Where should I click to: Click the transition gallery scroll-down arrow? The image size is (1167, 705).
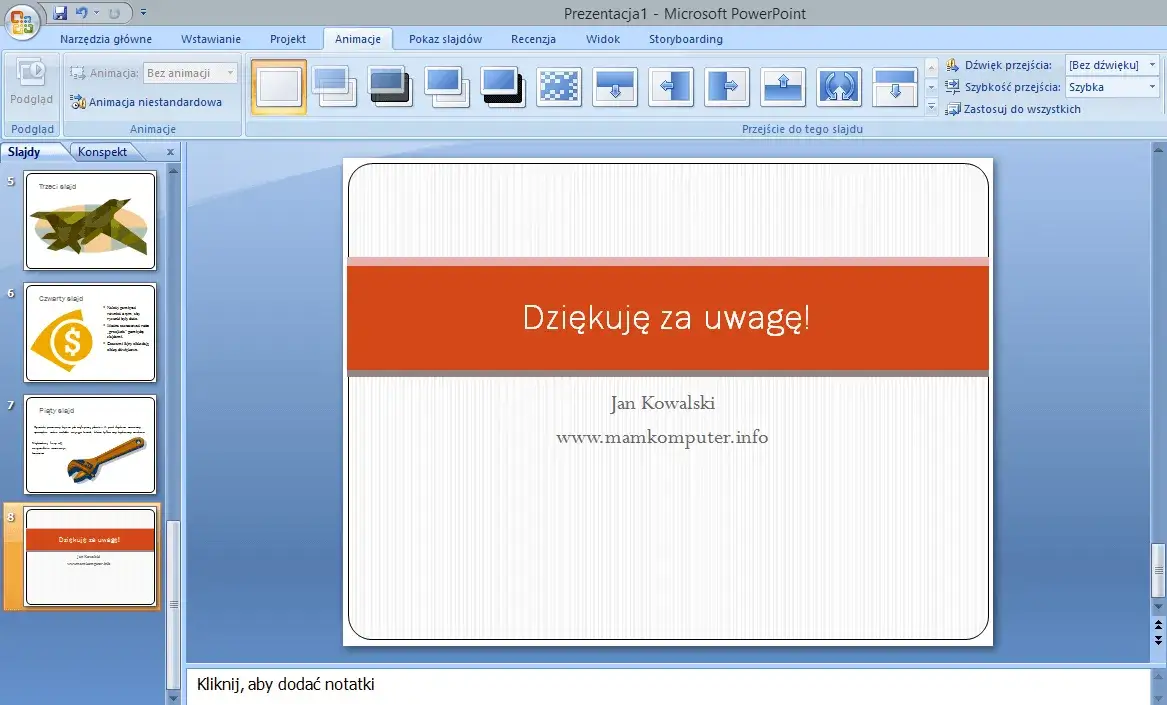point(931,86)
